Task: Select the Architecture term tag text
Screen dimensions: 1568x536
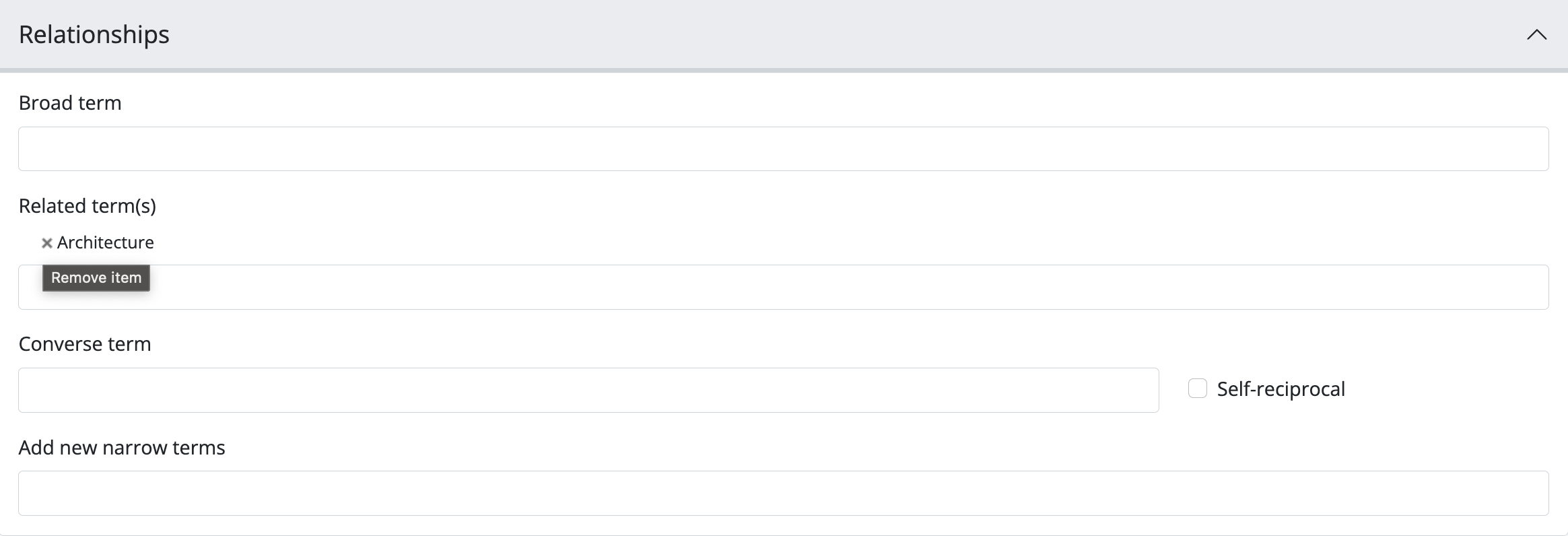Action: click(x=106, y=242)
